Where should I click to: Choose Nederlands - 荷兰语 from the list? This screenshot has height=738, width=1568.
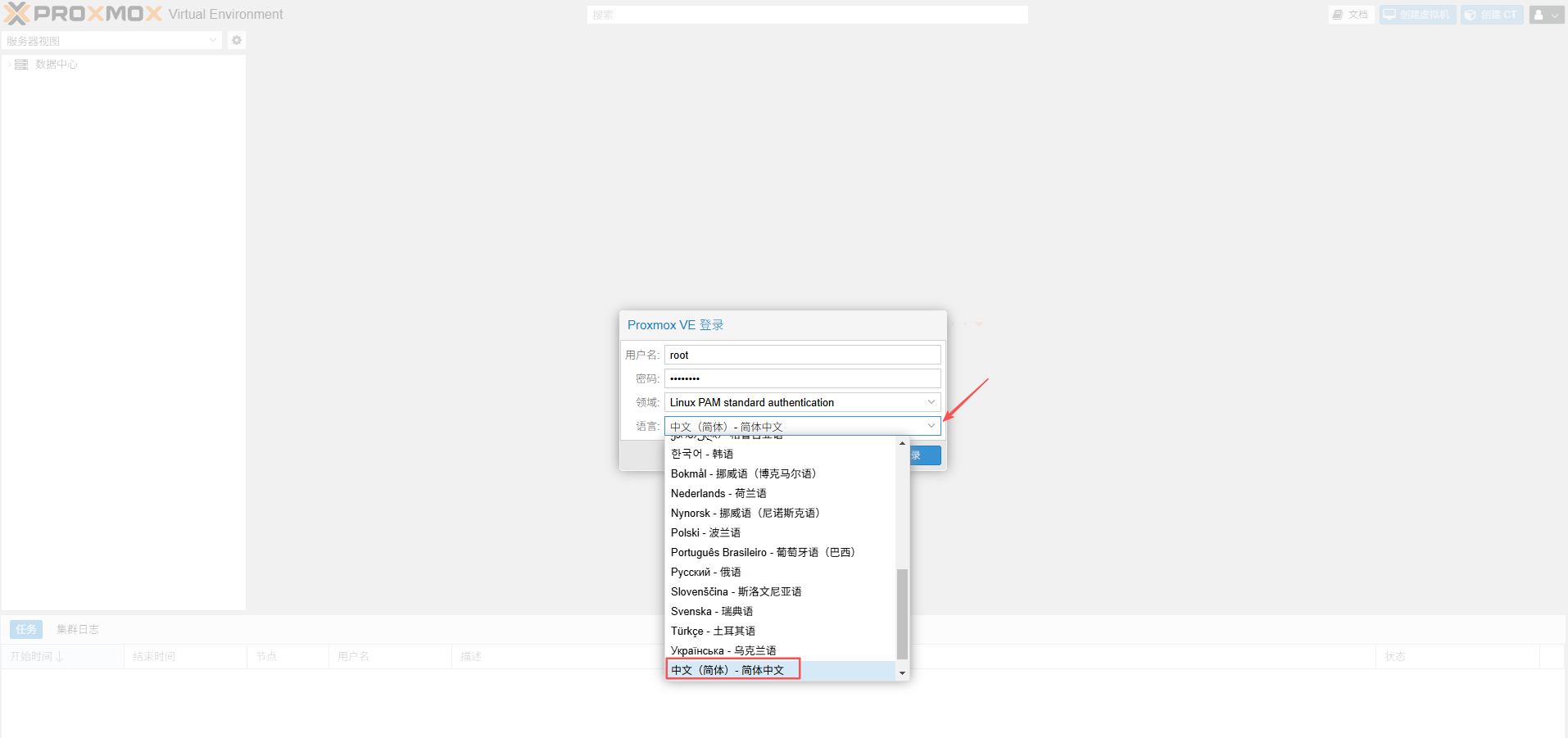tap(781, 493)
